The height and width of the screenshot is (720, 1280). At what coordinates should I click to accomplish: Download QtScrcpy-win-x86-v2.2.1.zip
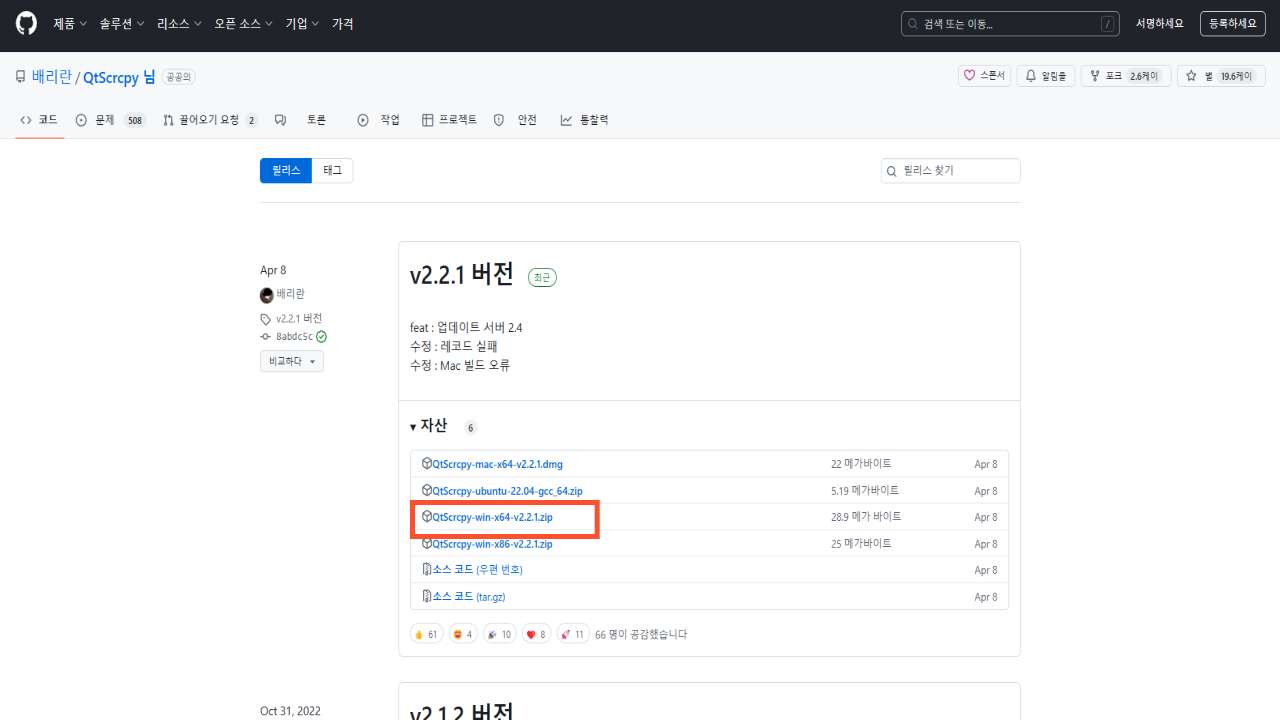492,544
